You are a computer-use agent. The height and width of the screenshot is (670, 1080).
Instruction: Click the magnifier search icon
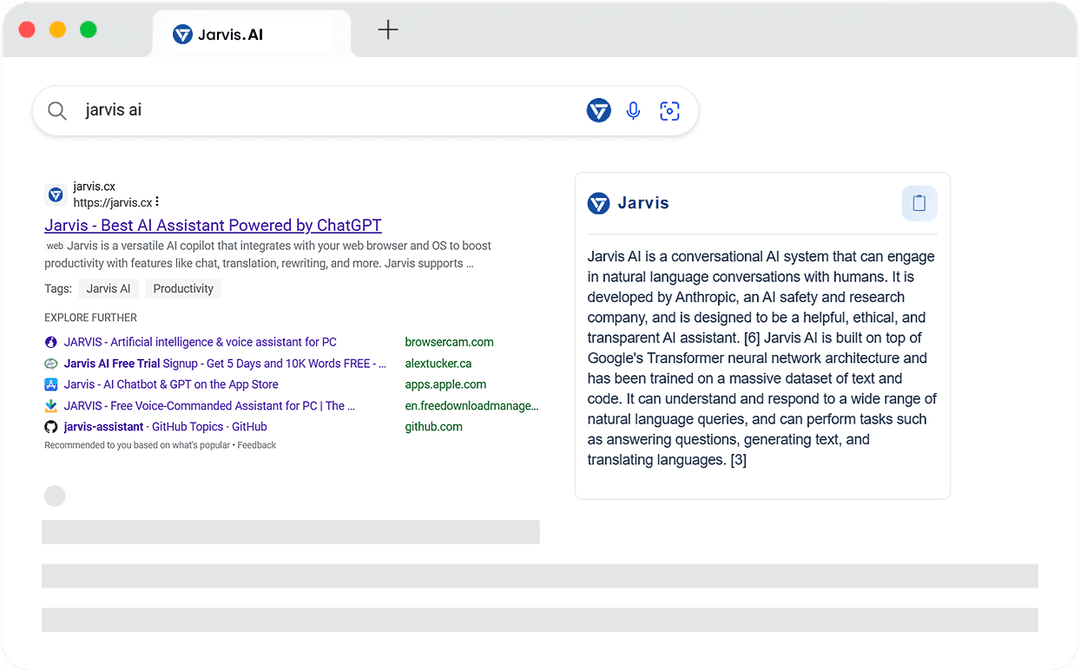pyautogui.click(x=57, y=111)
